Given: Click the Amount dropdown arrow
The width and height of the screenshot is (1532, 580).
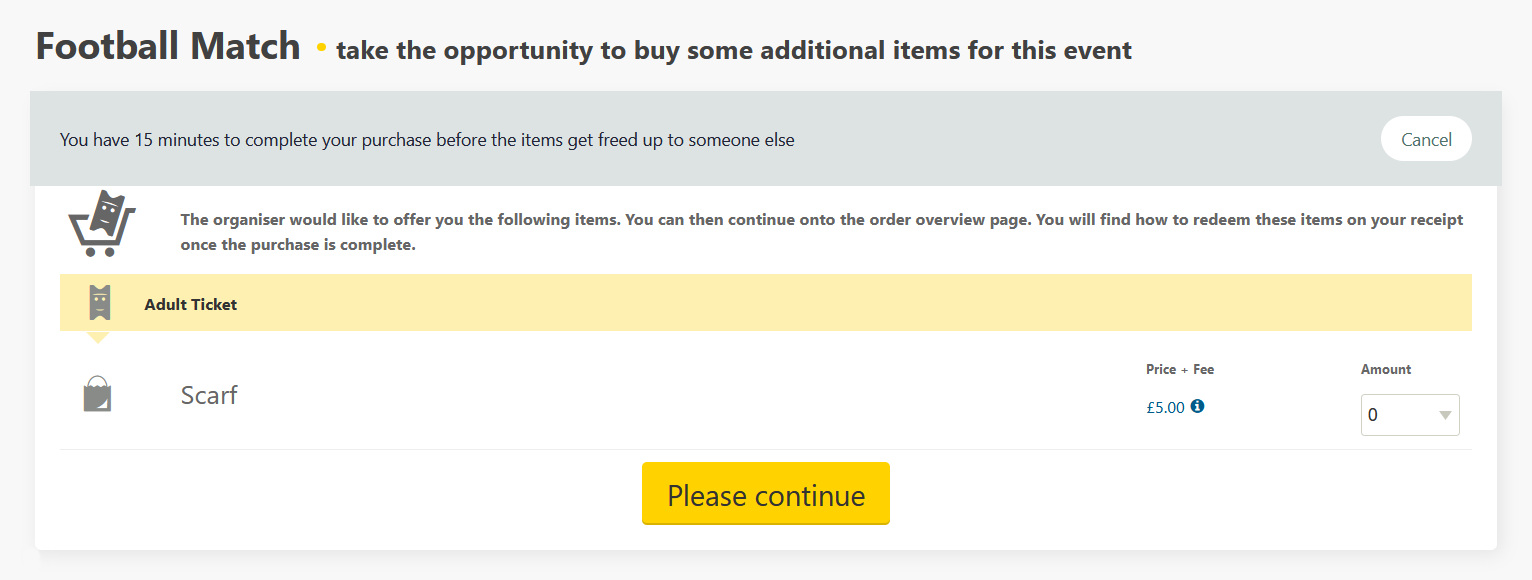Looking at the screenshot, I should (1445, 416).
